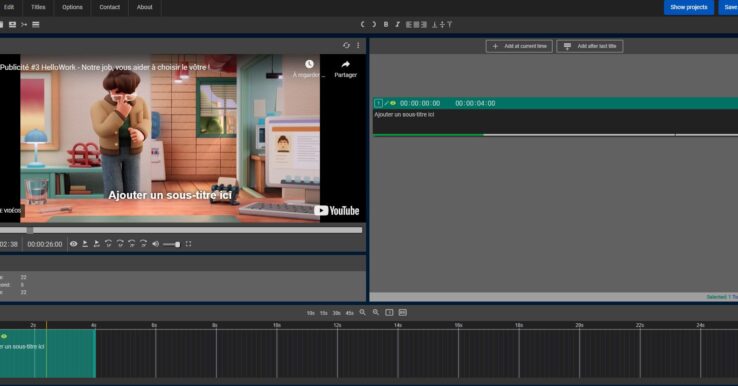Open the video panel three-dots menu
738x386 pixels.
point(358,45)
